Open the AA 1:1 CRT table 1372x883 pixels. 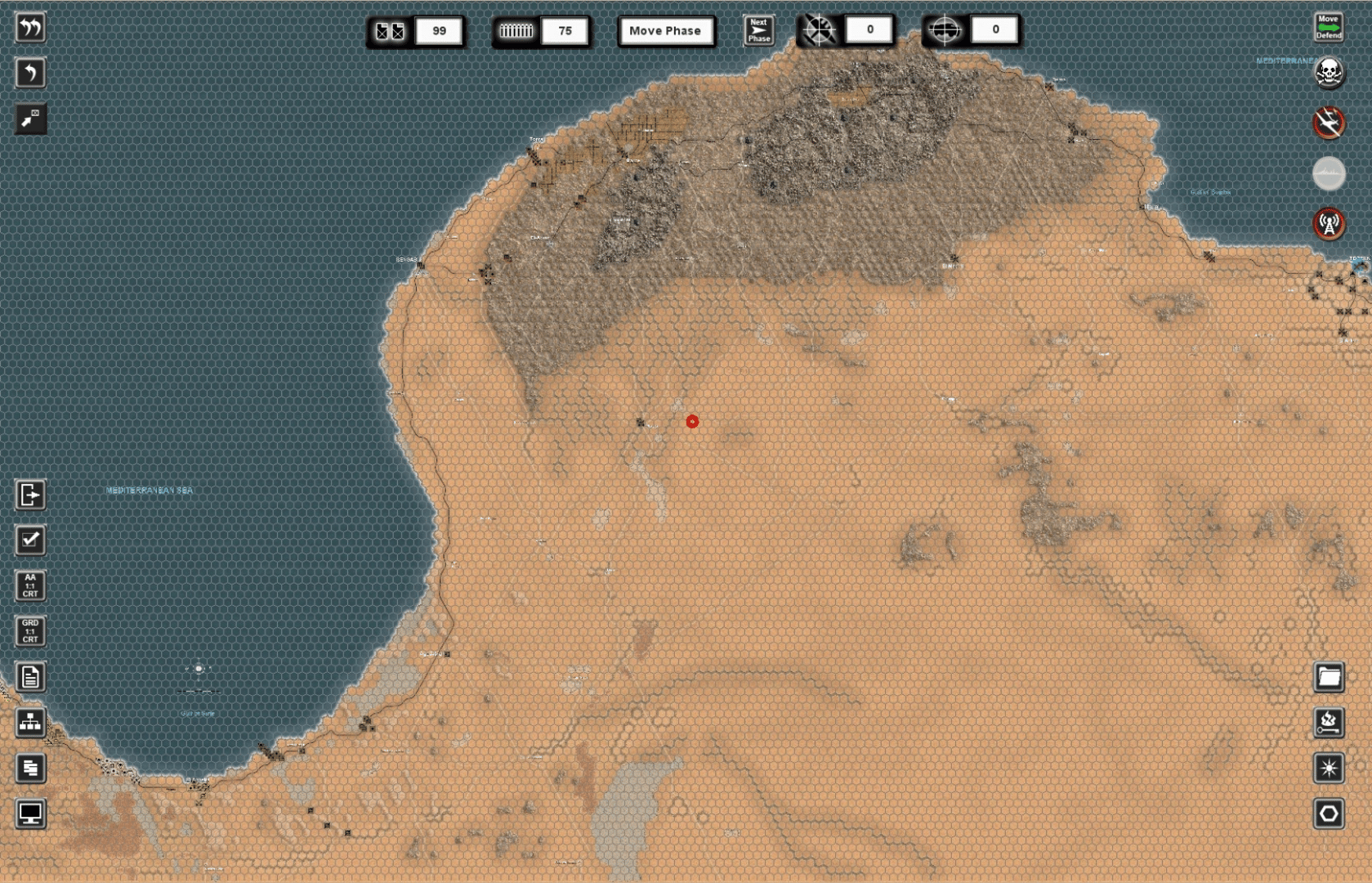click(x=30, y=585)
